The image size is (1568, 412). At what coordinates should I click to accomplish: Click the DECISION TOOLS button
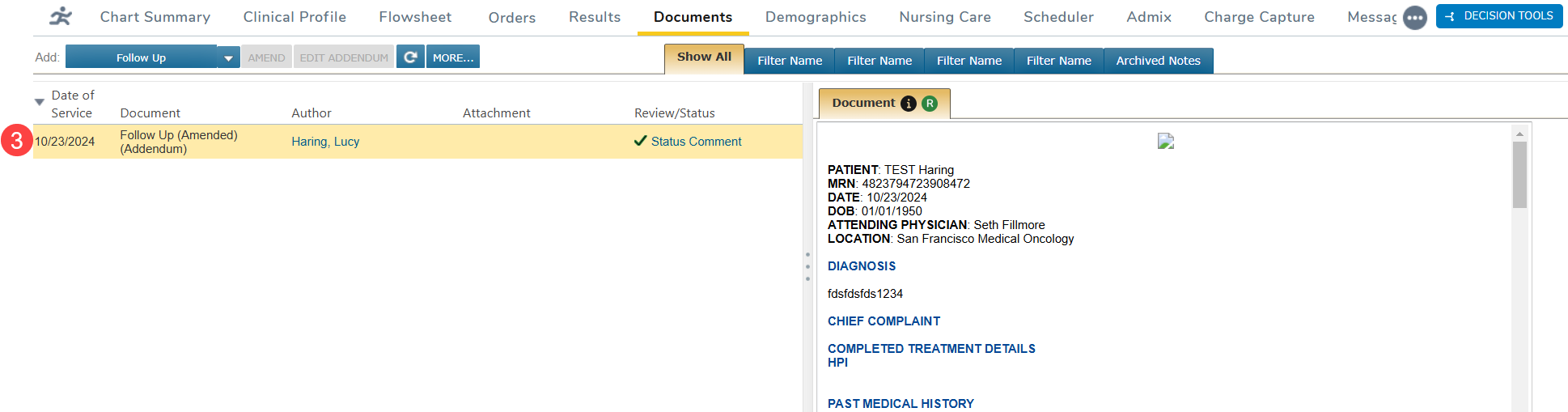tap(1498, 16)
